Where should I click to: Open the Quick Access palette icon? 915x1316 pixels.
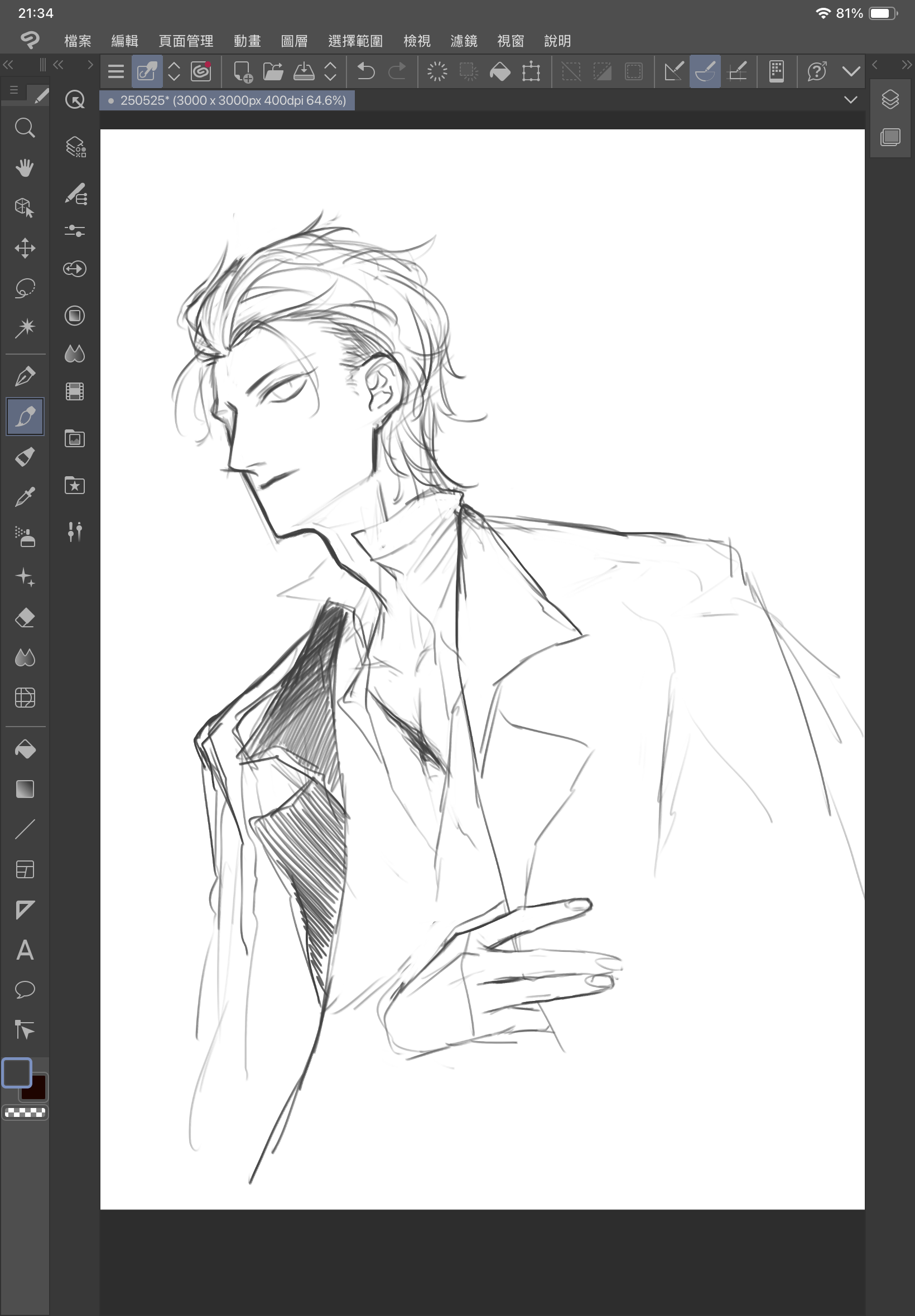point(75,100)
